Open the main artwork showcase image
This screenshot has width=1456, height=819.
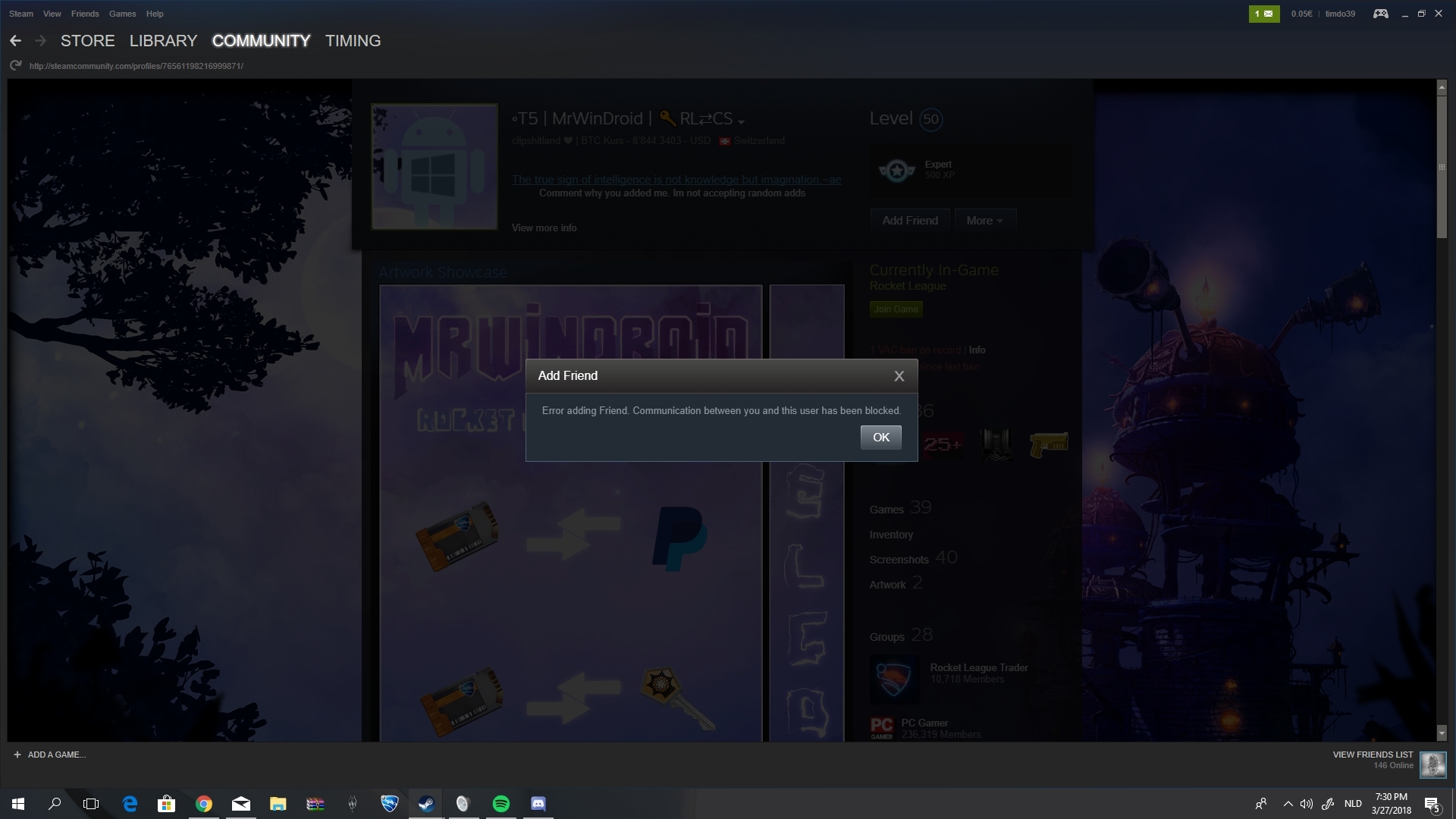click(x=571, y=513)
